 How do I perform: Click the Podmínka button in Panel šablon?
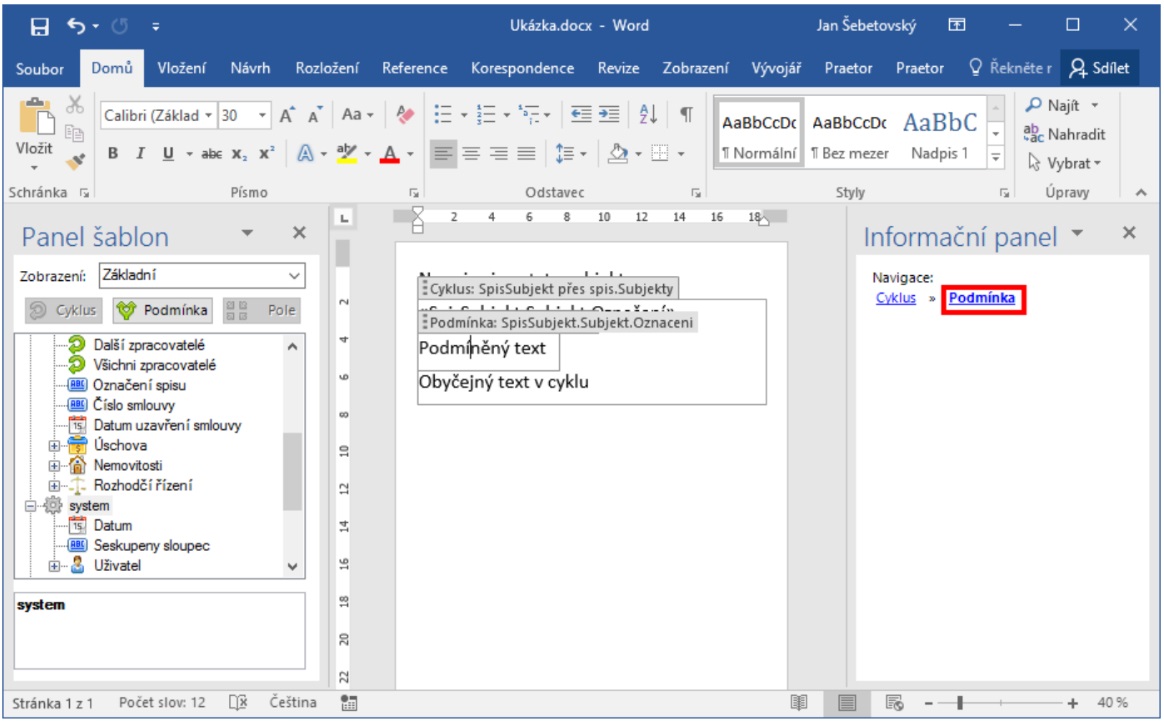point(163,310)
